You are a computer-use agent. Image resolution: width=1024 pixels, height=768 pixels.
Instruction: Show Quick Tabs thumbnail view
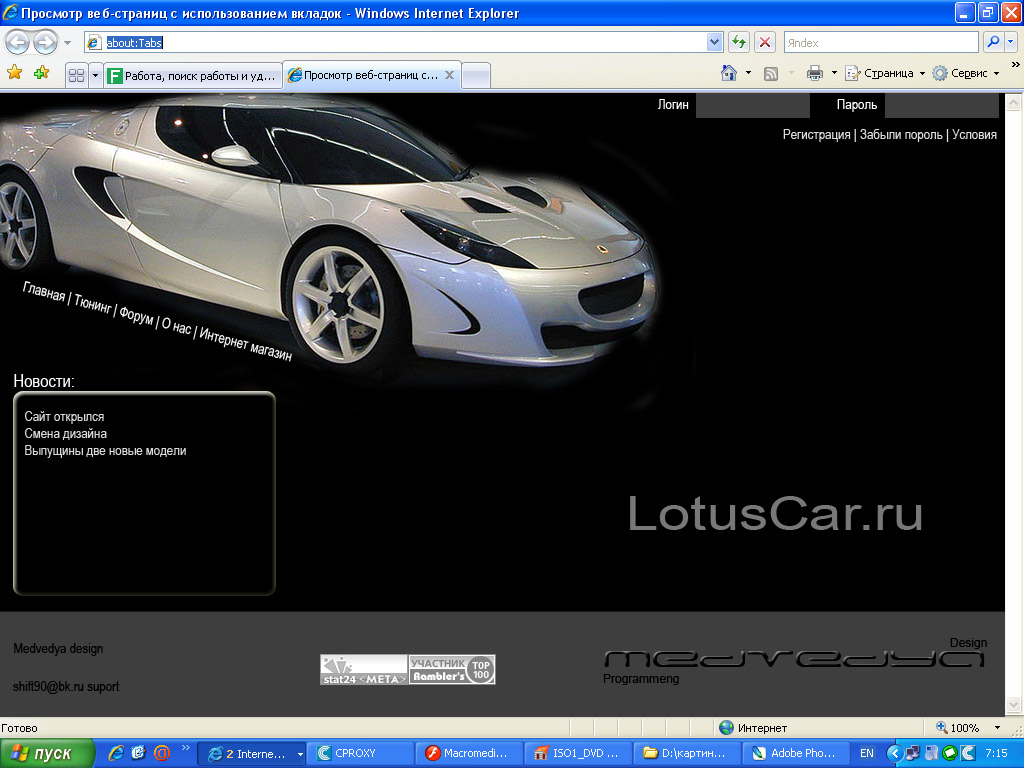79,73
